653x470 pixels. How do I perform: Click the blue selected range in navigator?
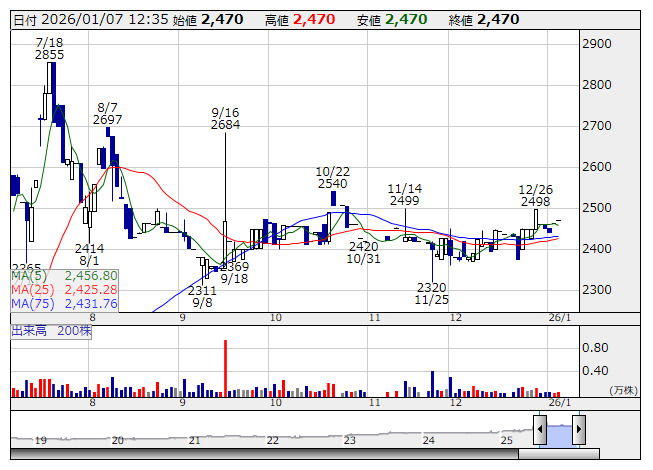559,435
